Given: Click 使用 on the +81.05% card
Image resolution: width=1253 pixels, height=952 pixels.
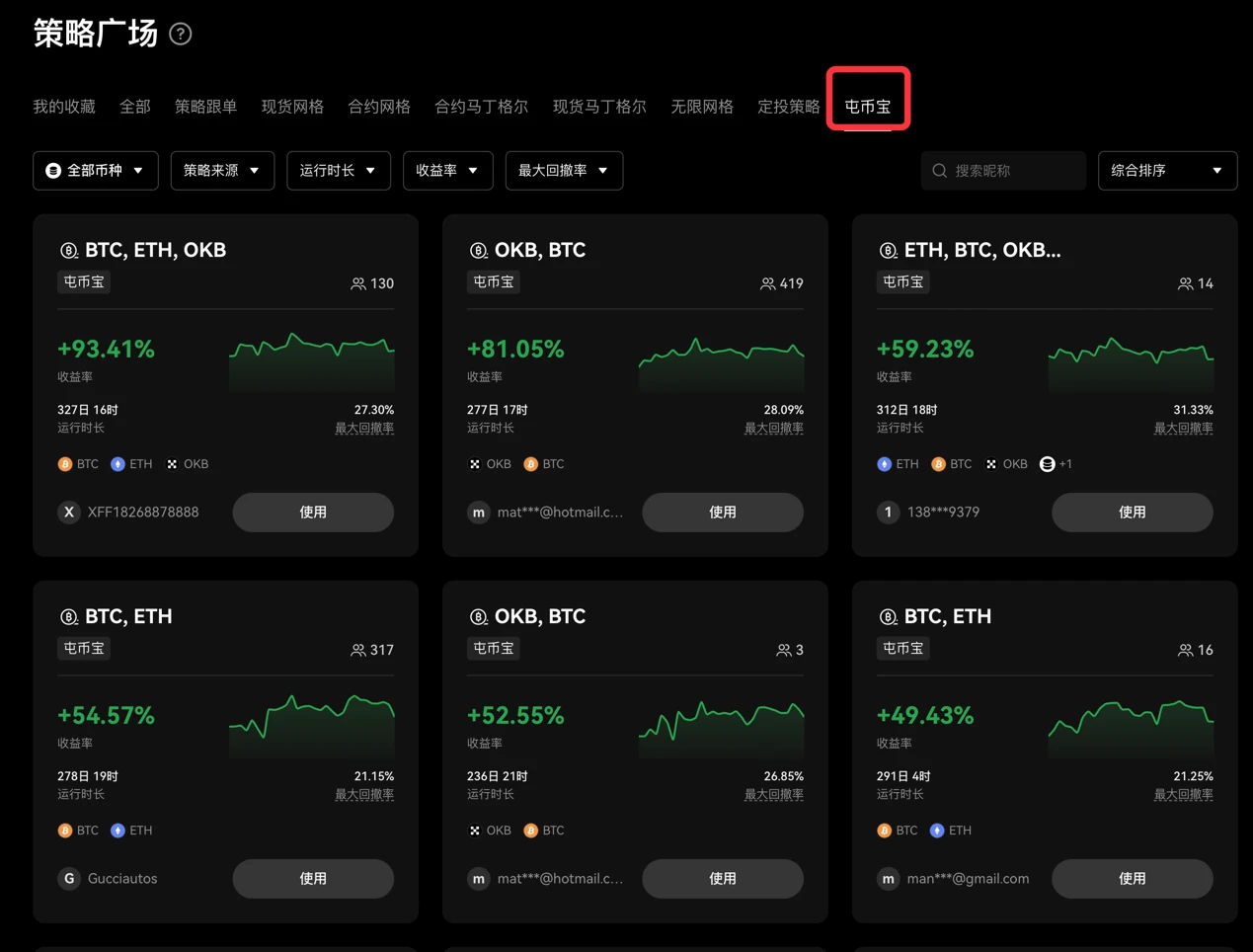Looking at the screenshot, I should [723, 513].
